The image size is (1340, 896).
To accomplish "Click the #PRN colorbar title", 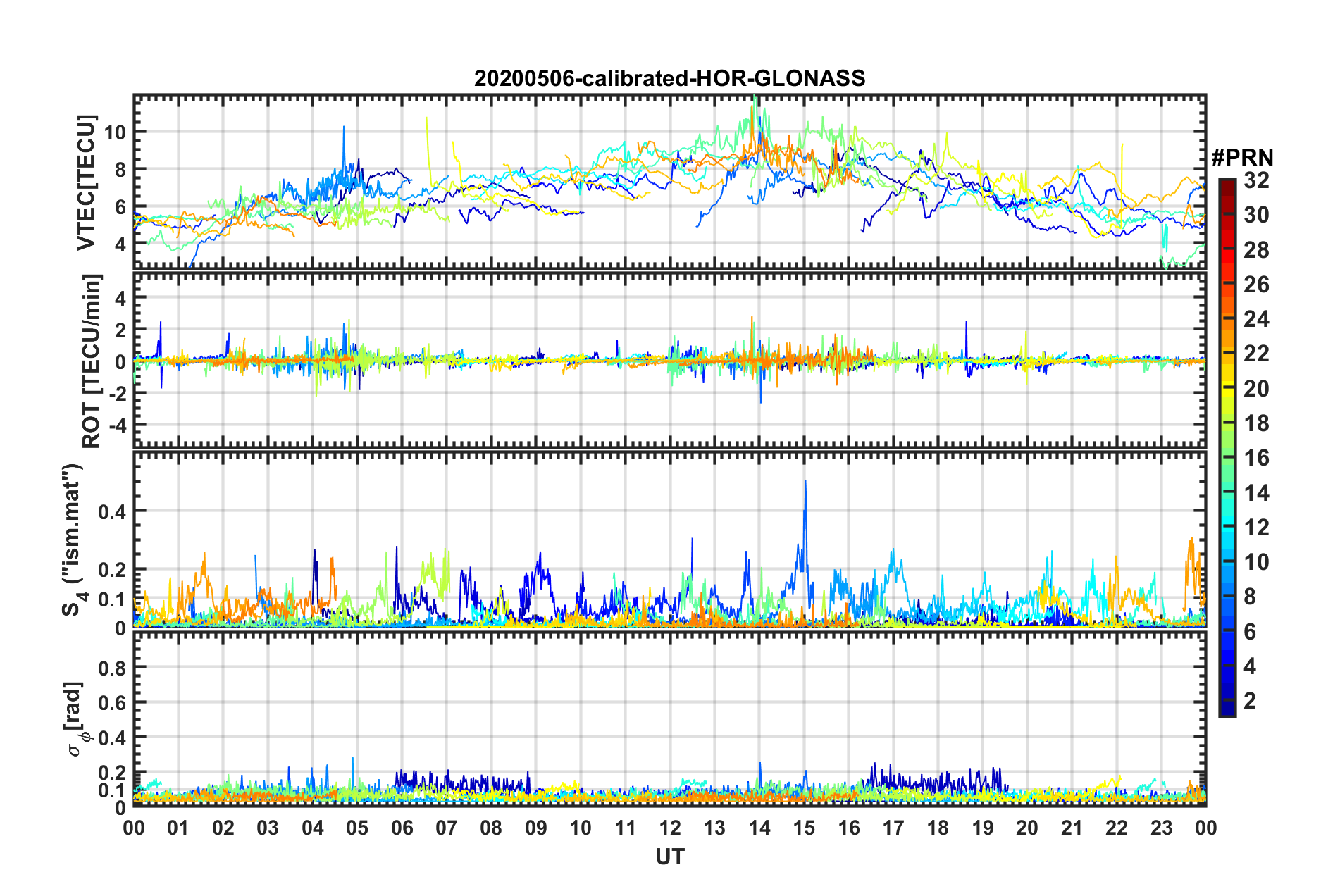I will [x=1242, y=158].
